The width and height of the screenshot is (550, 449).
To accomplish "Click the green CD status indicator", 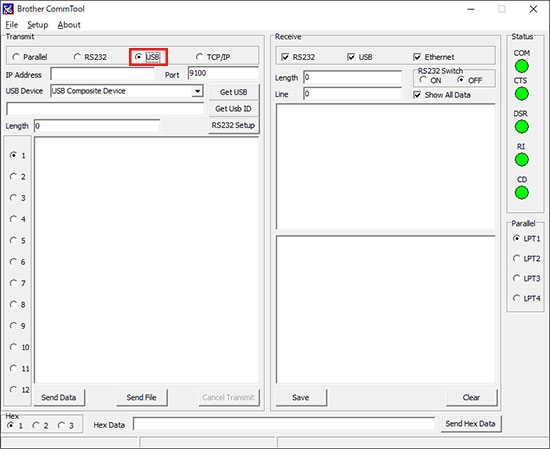I will pos(522,193).
